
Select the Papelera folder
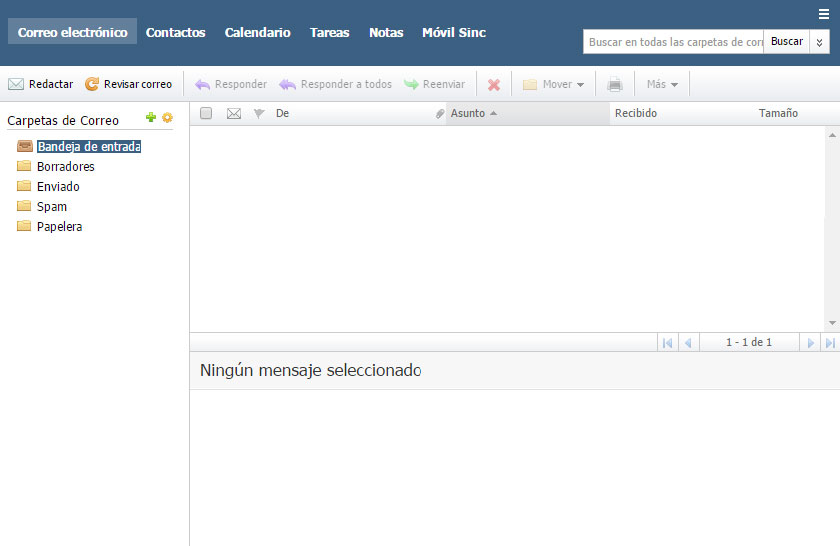(59, 227)
